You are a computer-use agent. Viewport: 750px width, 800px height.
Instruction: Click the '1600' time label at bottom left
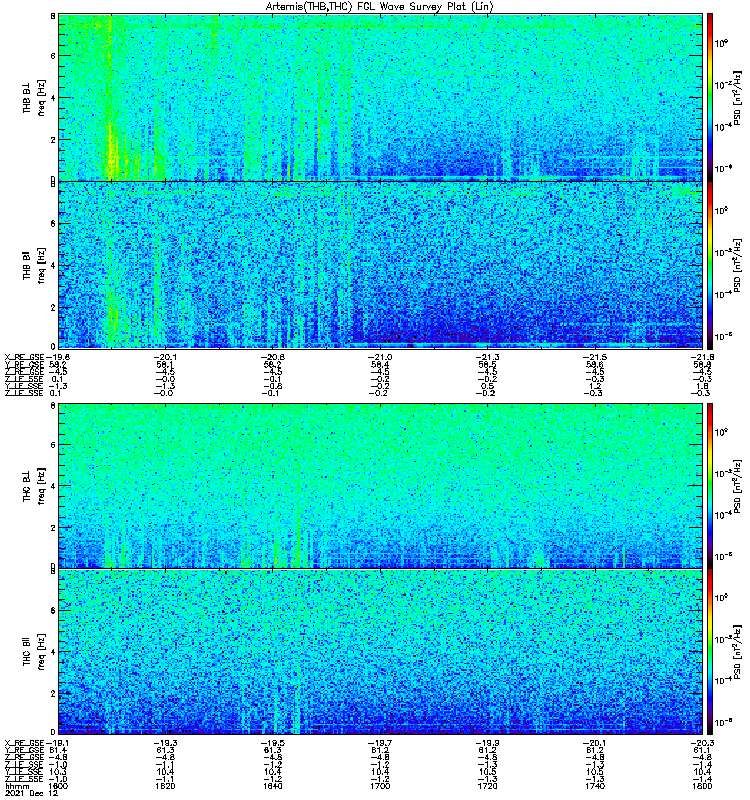coord(58,786)
